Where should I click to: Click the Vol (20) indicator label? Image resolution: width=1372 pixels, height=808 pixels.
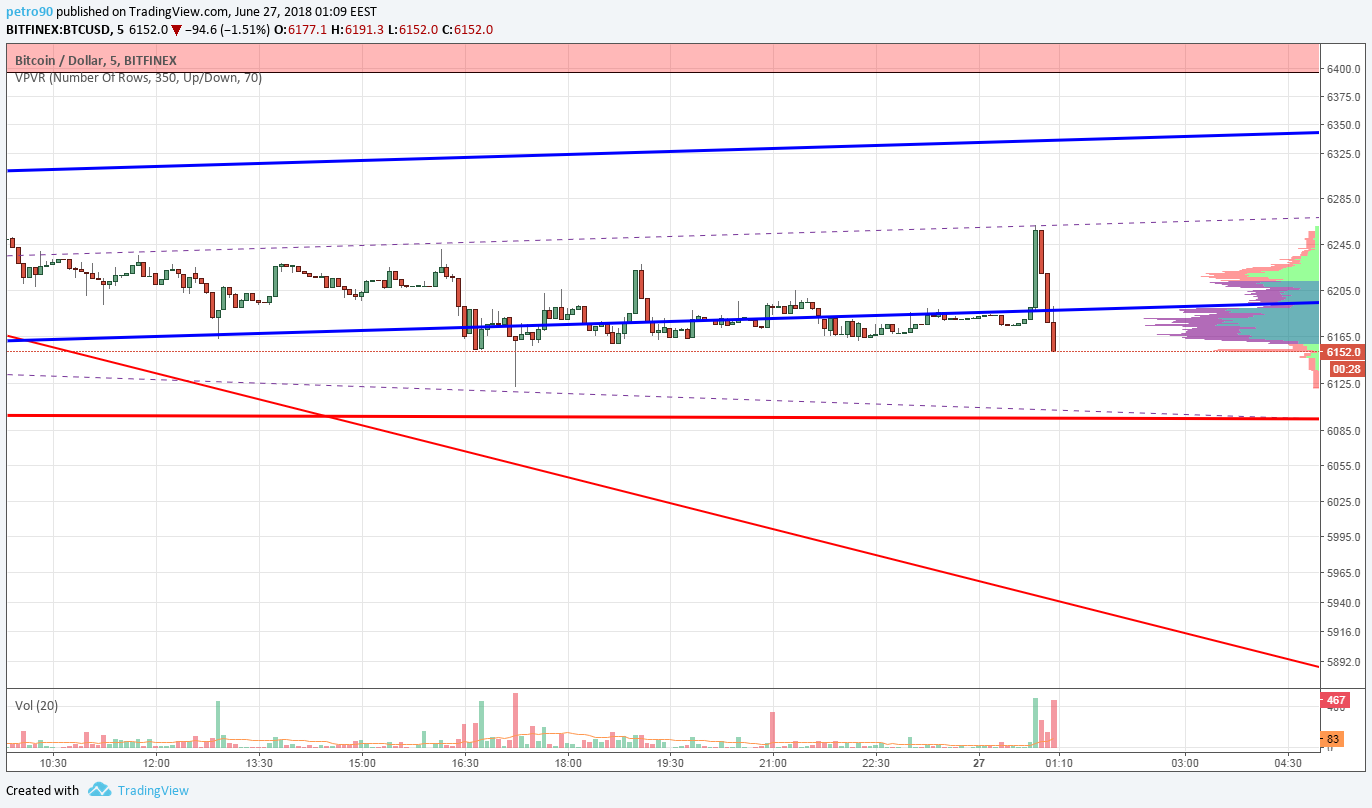36,705
